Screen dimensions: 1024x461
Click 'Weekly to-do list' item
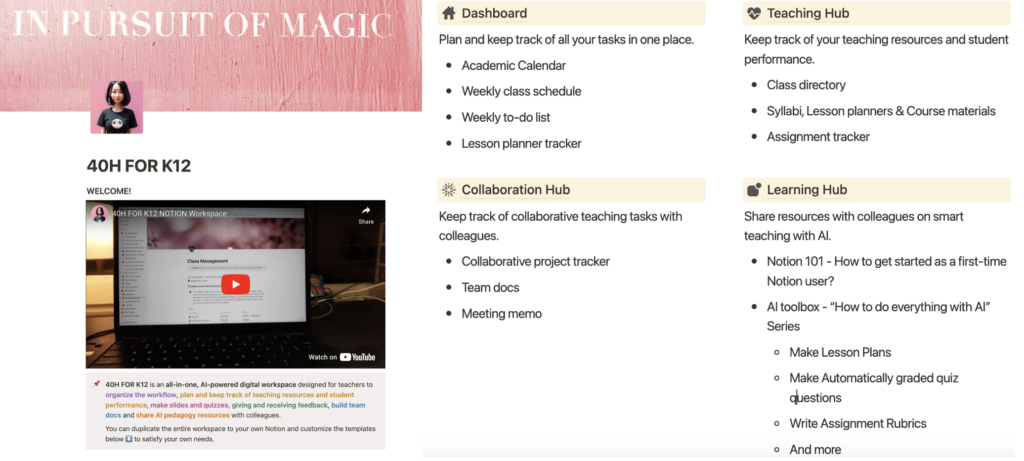pos(505,118)
